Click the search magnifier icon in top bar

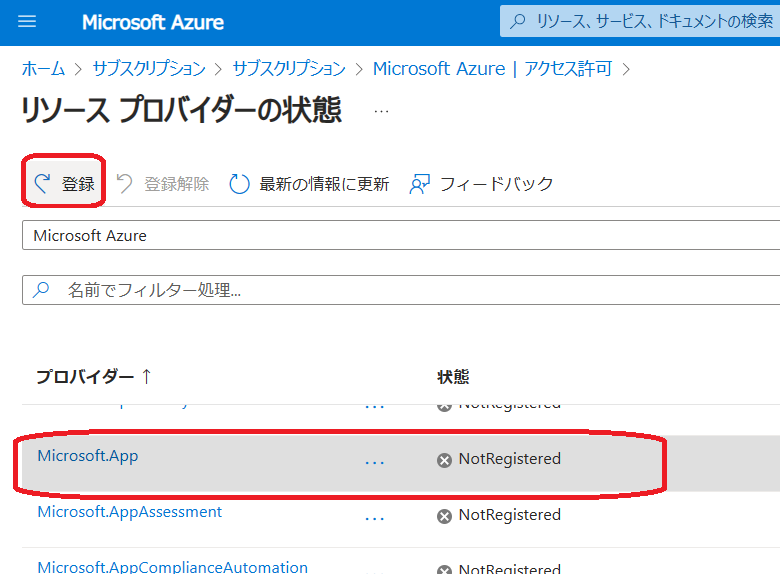tap(518, 21)
